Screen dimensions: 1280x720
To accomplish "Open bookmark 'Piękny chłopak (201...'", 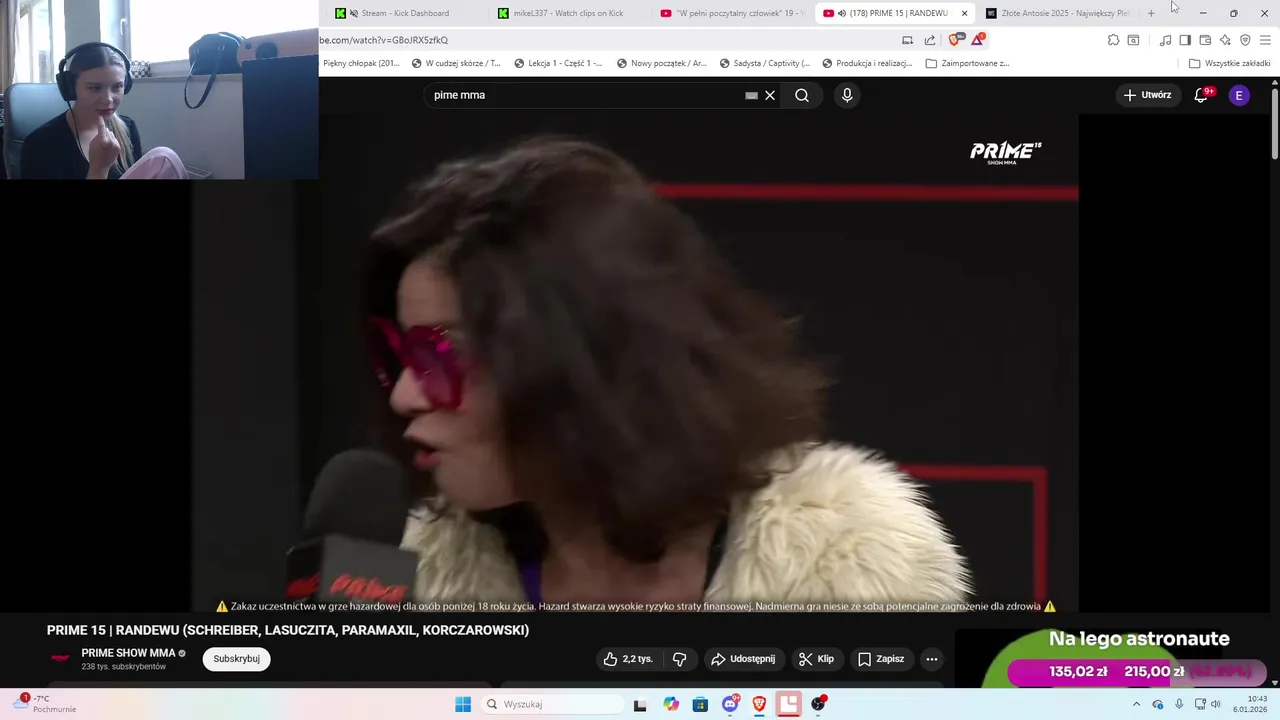I will (361, 63).
